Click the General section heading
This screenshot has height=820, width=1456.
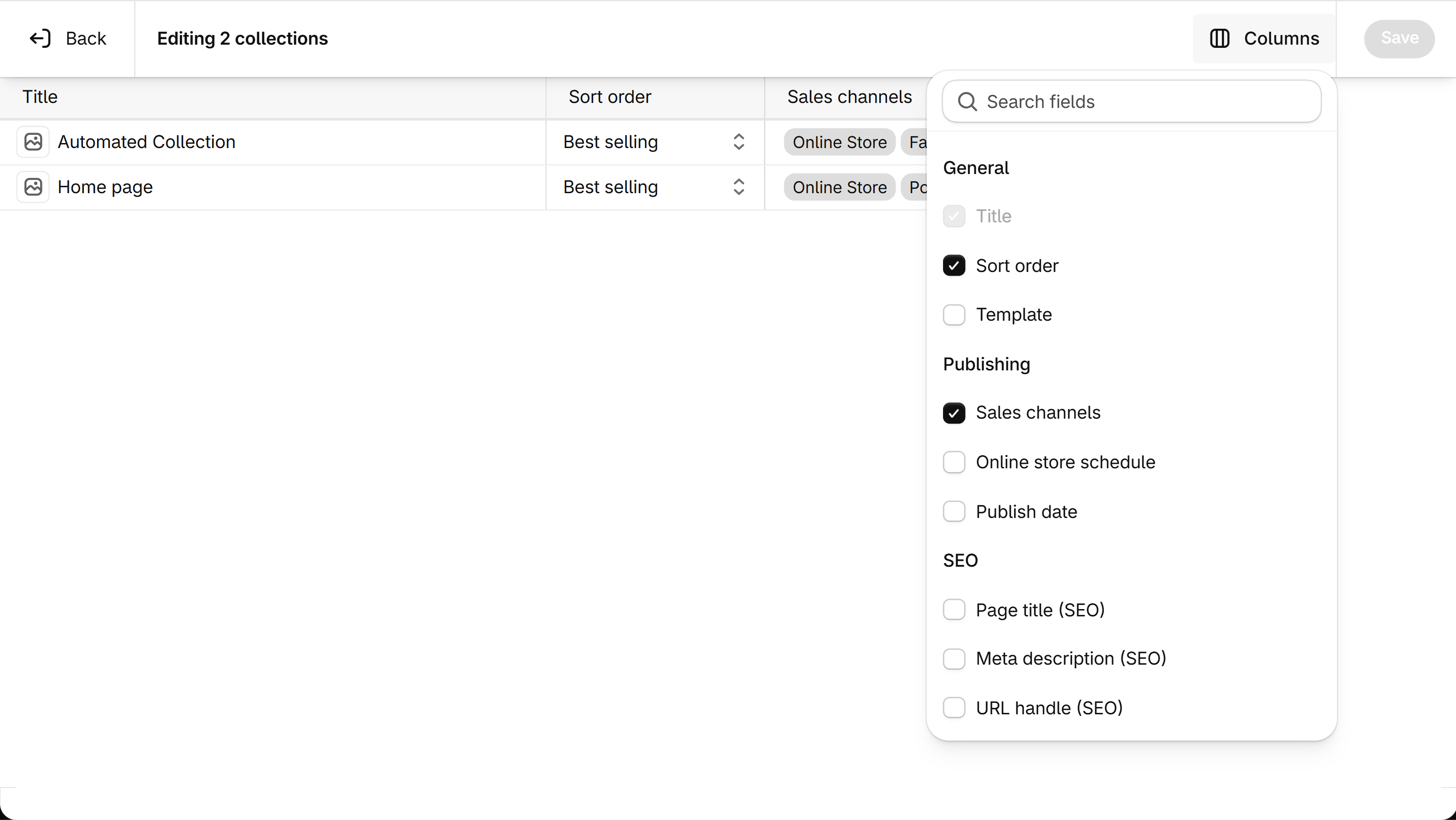975,168
